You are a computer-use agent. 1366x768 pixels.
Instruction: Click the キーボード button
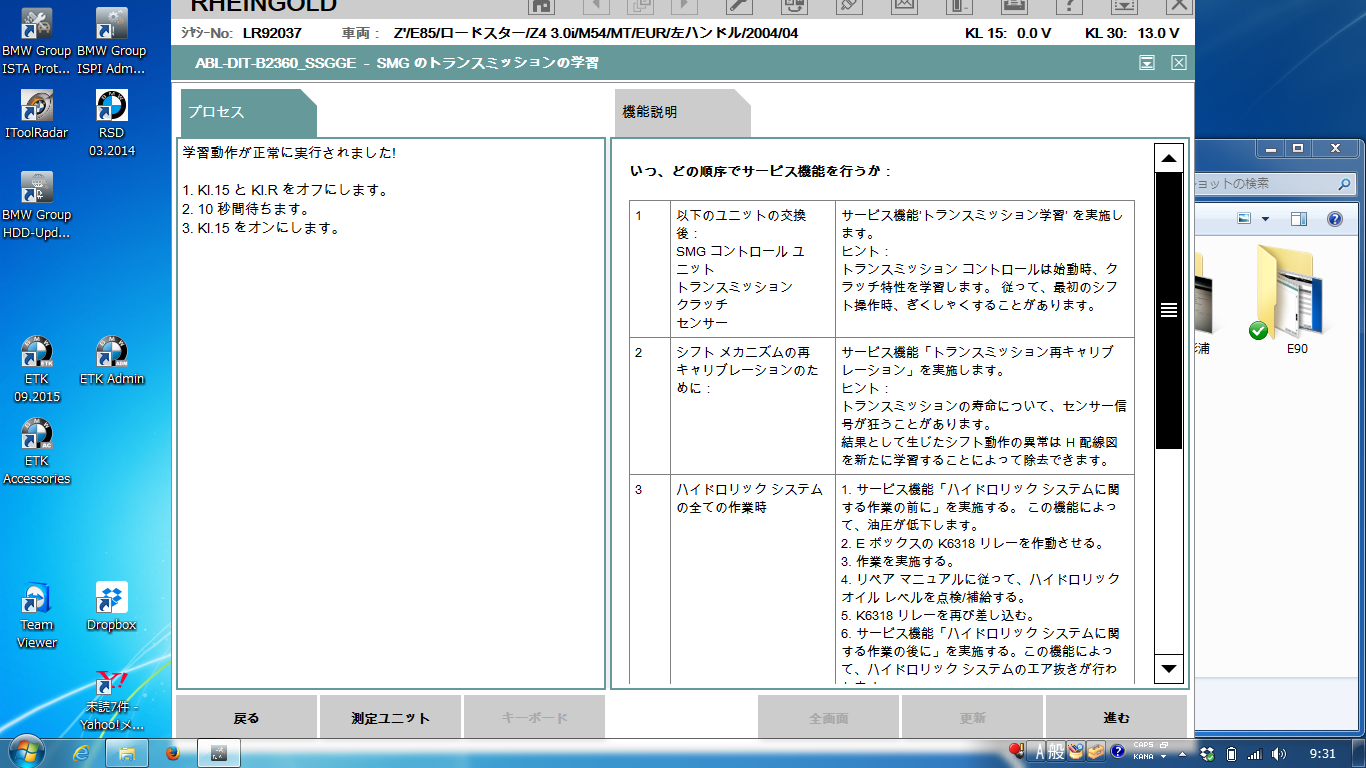click(534, 717)
